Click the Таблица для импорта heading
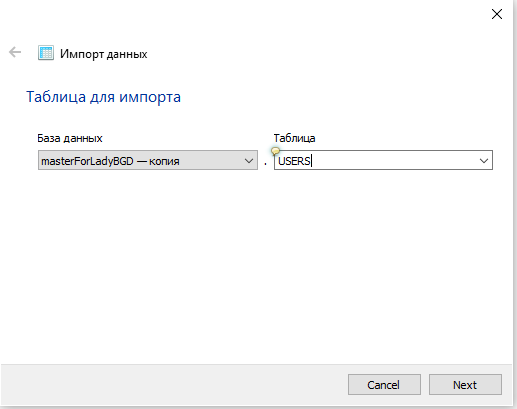Screen dimensions: 517x409 pos(103,97)
